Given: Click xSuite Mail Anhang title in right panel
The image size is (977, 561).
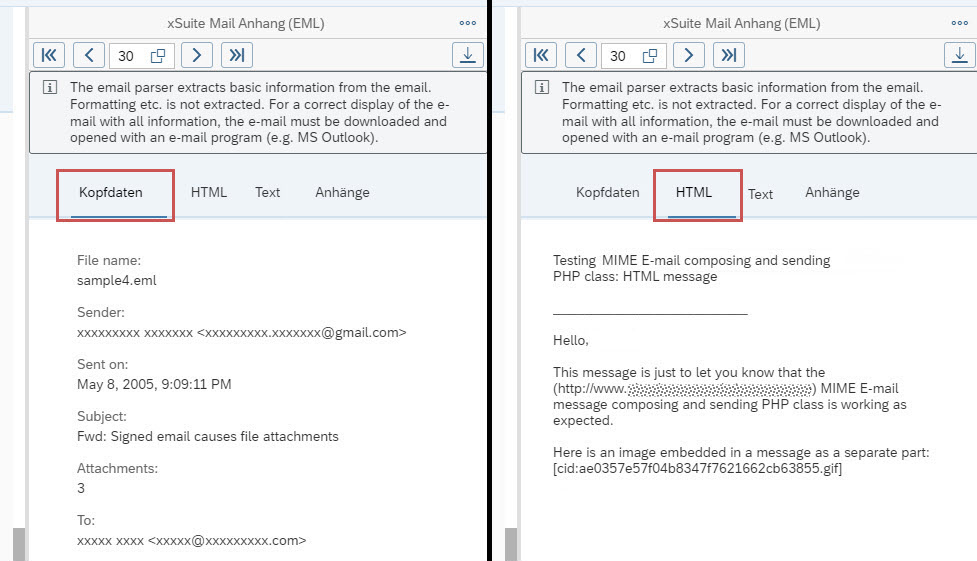Looking at the screenshot, I should click(x=741, y=23).
